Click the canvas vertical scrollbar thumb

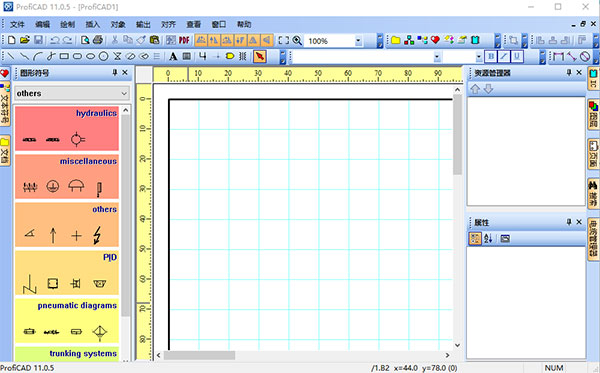click(457, 135)
